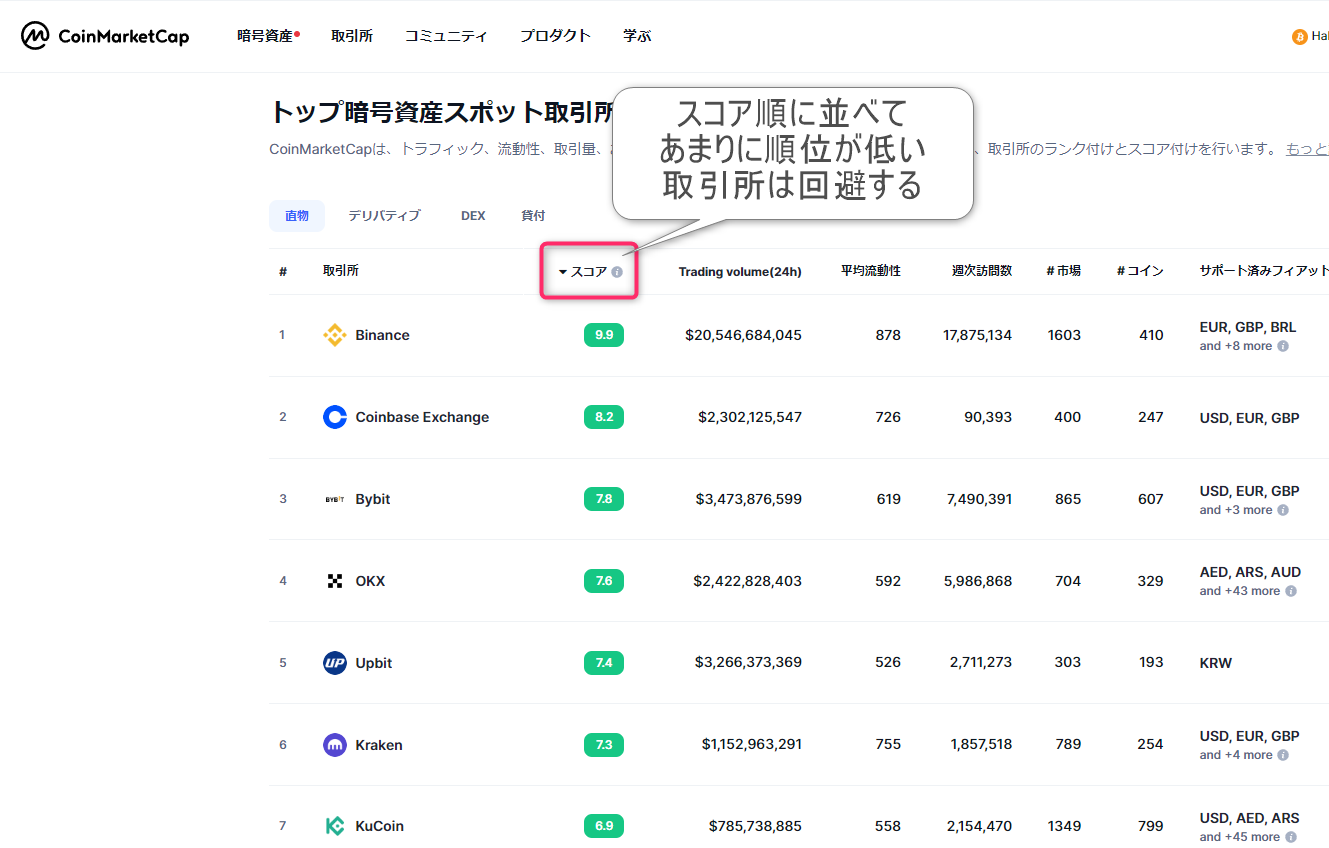Sort by 週次訪問数 column header

[982, 271]
